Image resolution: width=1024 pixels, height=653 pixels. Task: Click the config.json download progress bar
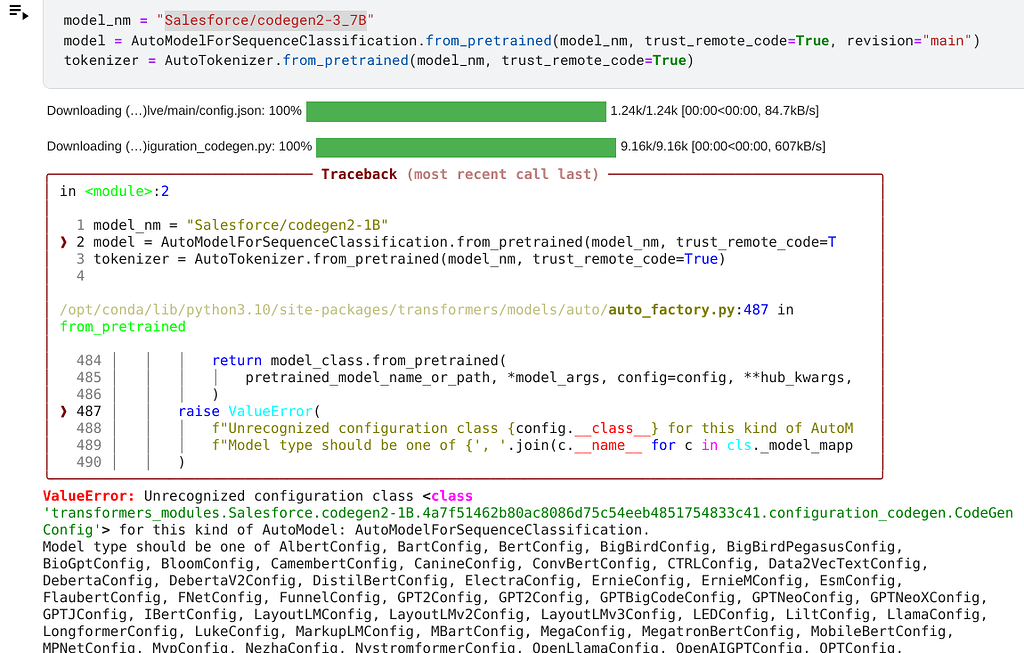click(x=455, y=111)
